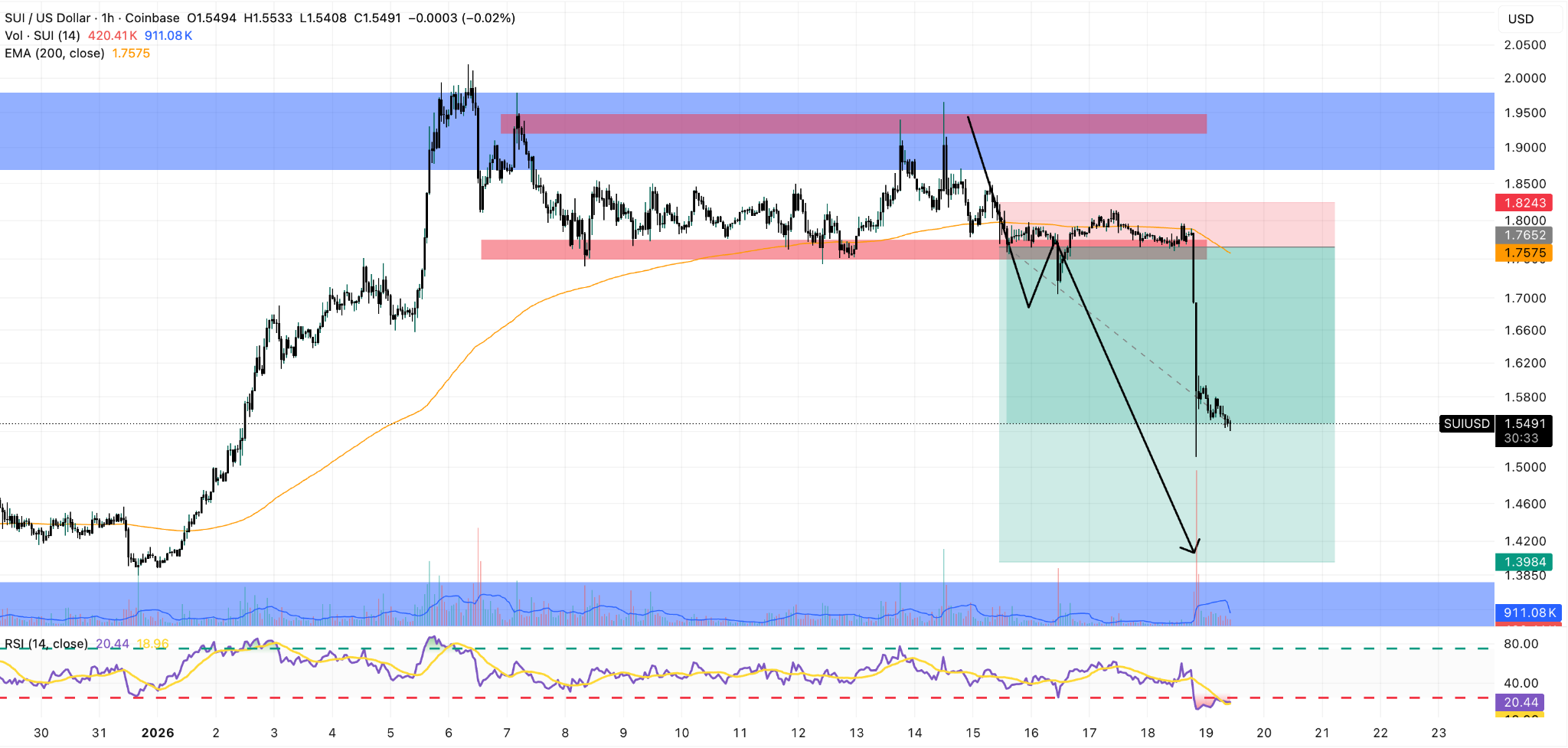Select the pink stop-loss zone of short position
Screen dimensions: 1568x748
1263,218
